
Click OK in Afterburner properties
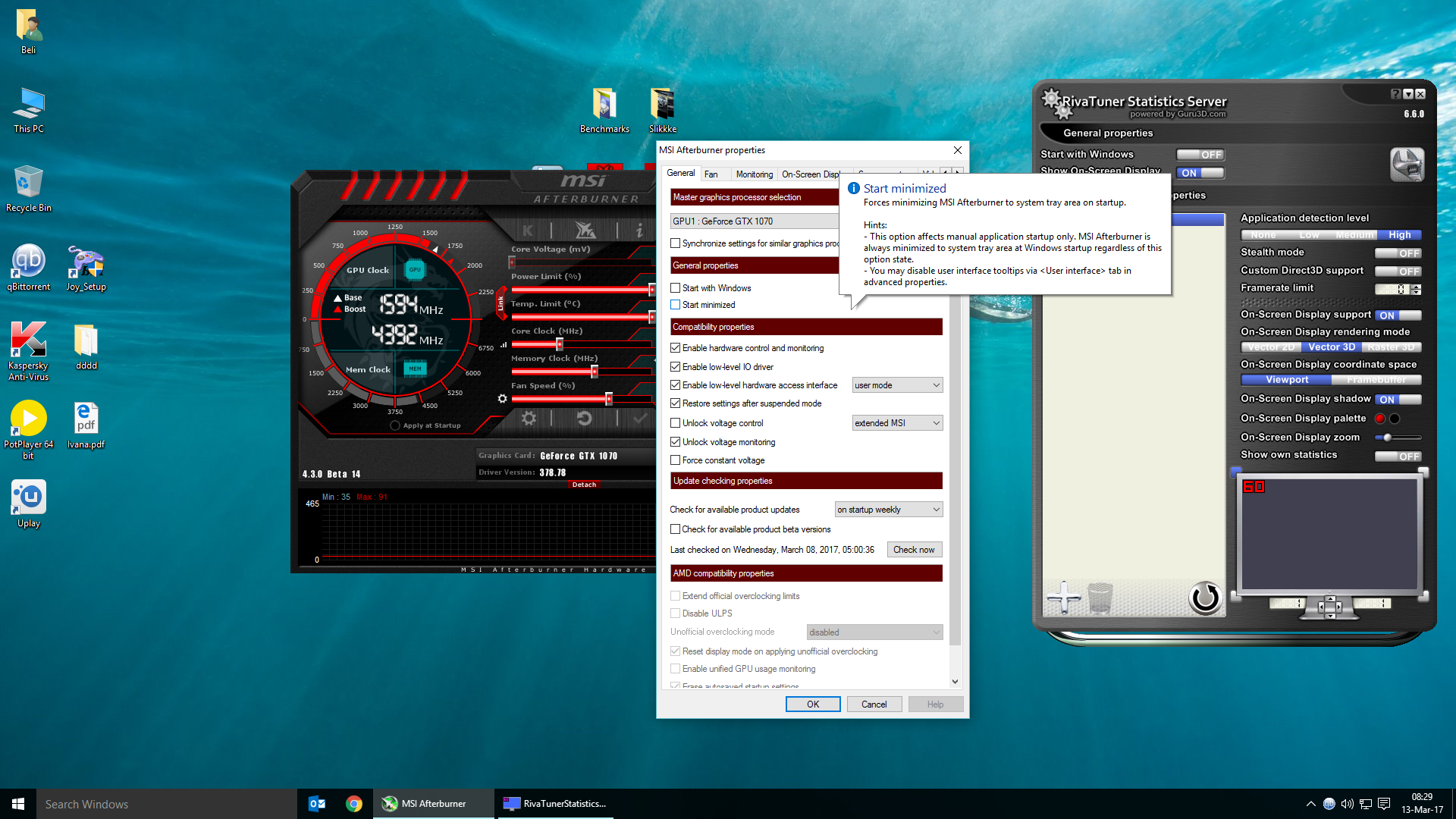tap(813, 704)
